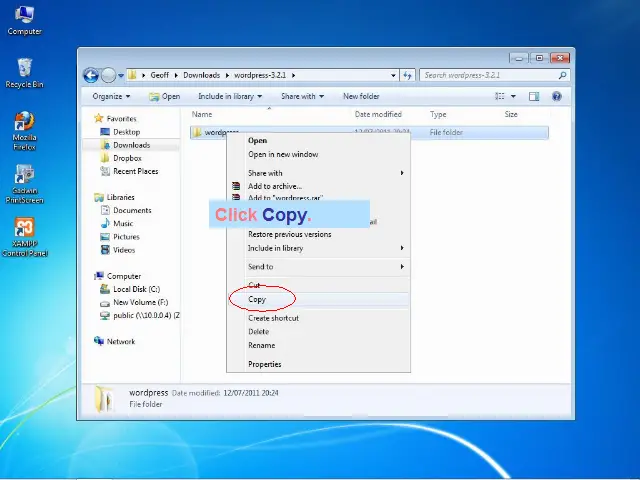The image size is (640, 480).
Task: Open Include in library toolbar dropdown
Action: tap(230, 96)
